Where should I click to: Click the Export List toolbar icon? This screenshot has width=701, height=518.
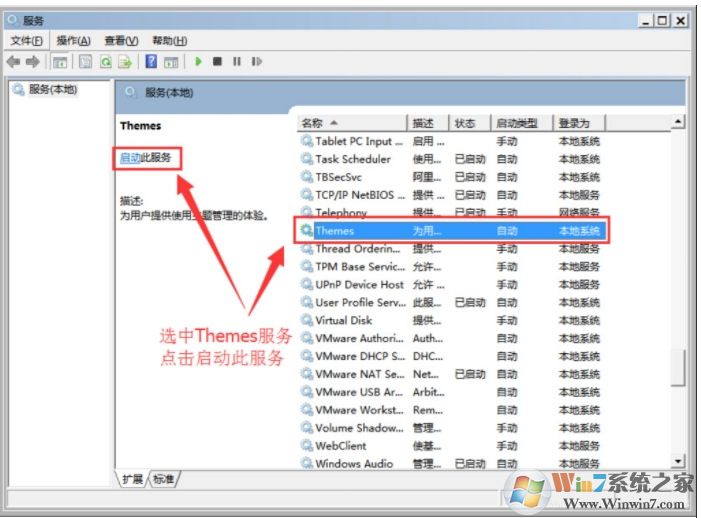(x=125, y=62)
